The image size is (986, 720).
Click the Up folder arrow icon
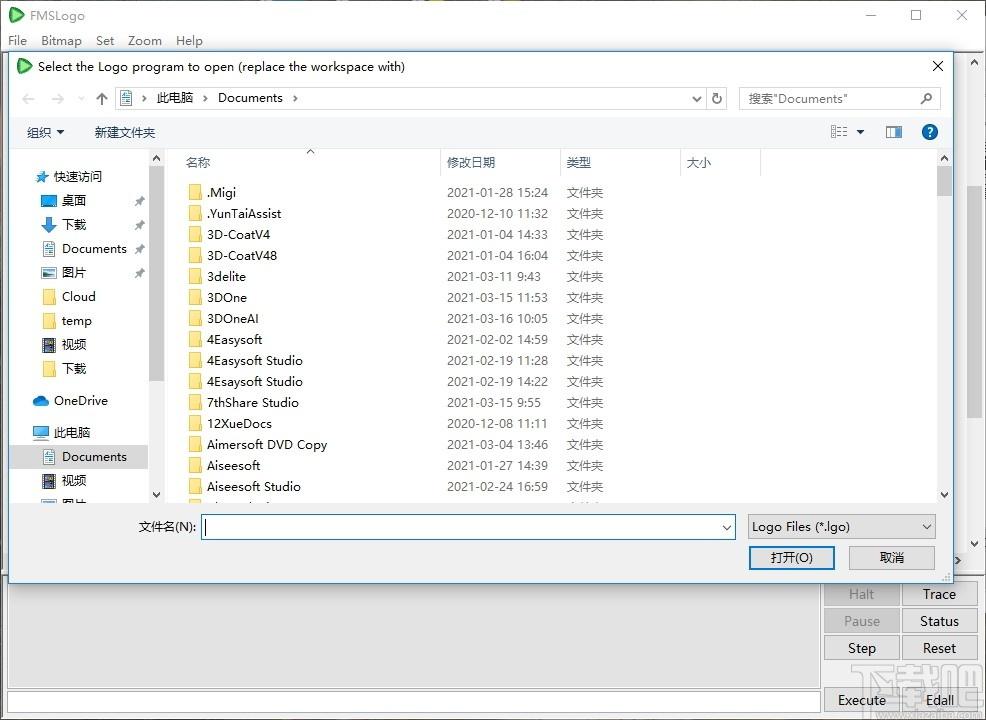pyautogui.click(x=101, y=98)
